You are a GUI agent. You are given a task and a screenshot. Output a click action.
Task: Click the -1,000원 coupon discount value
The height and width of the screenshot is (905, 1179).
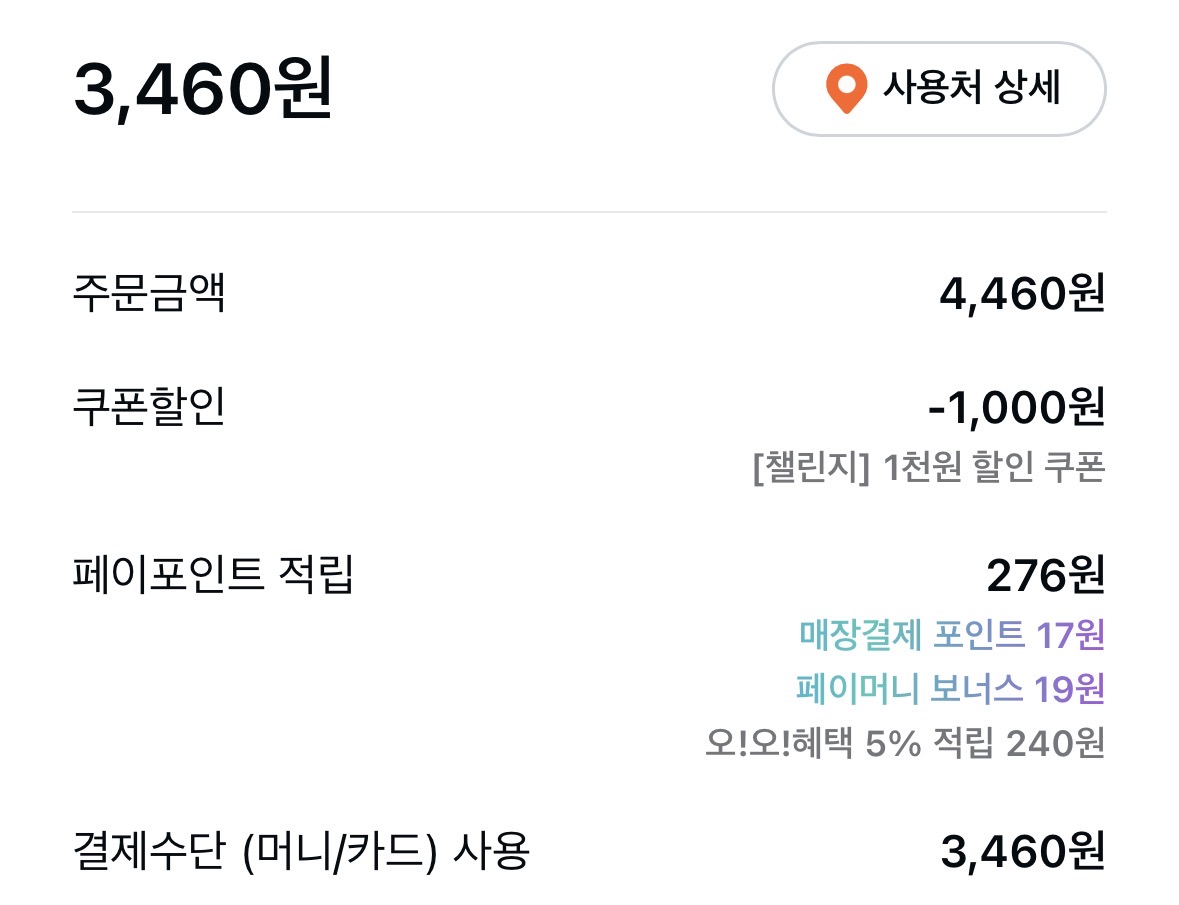coord(1016,408)
